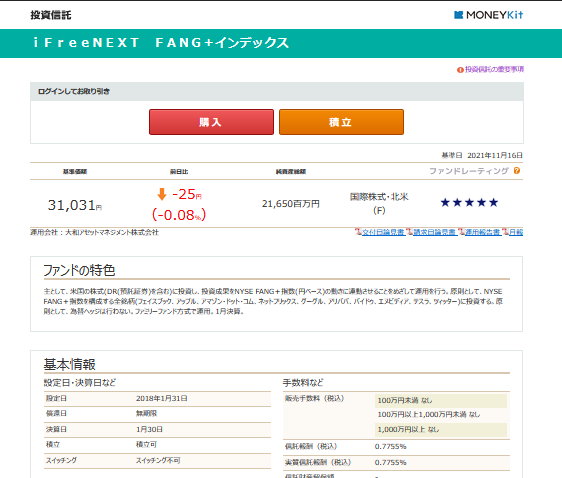The image size is (562, 478).
Task: Click the 2018年1月31日 設定日 value
Action: tap(162, 398)
